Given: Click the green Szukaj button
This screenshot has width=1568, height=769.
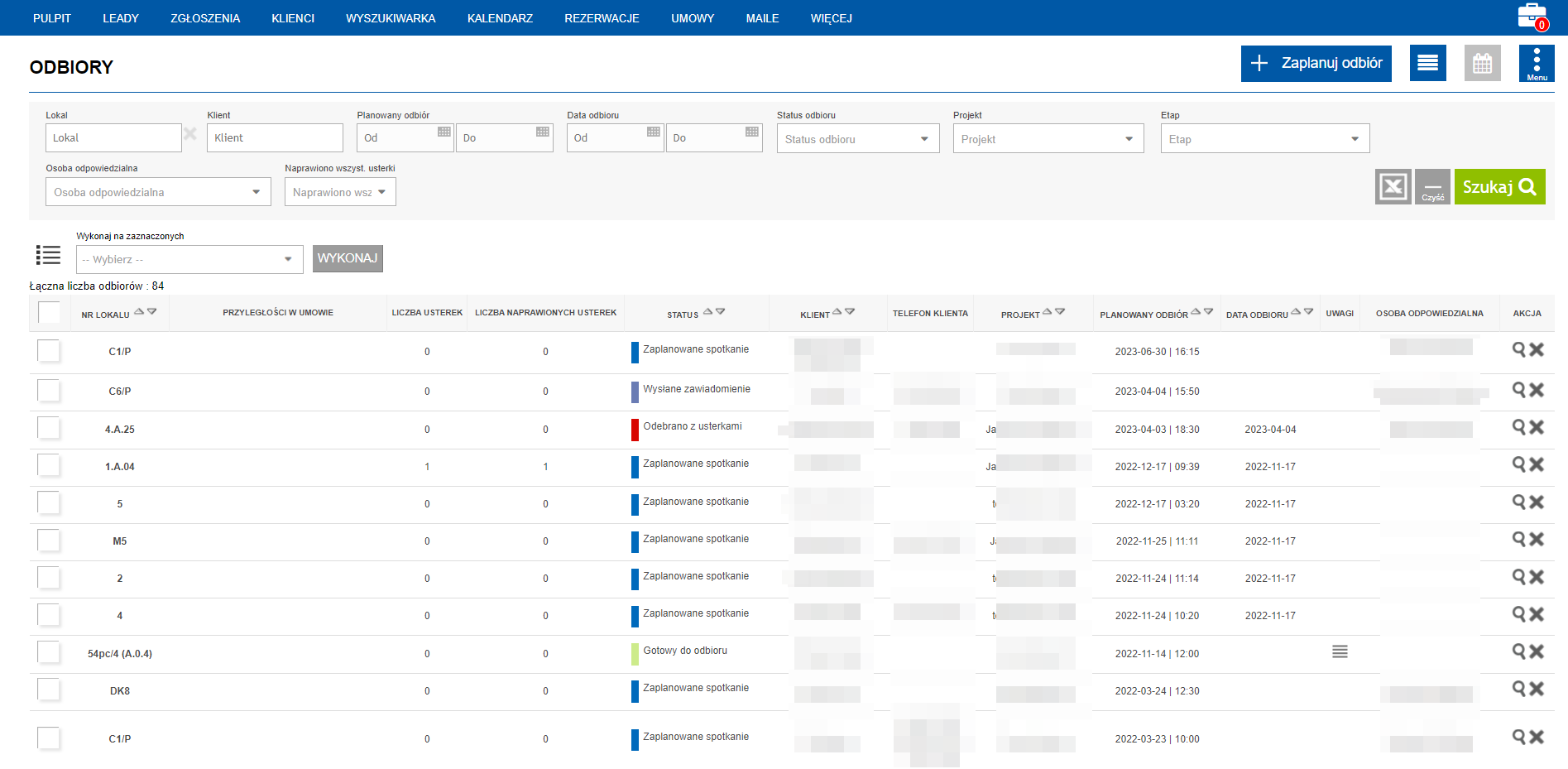Looking at the screenshot, I should point(1499,187).
